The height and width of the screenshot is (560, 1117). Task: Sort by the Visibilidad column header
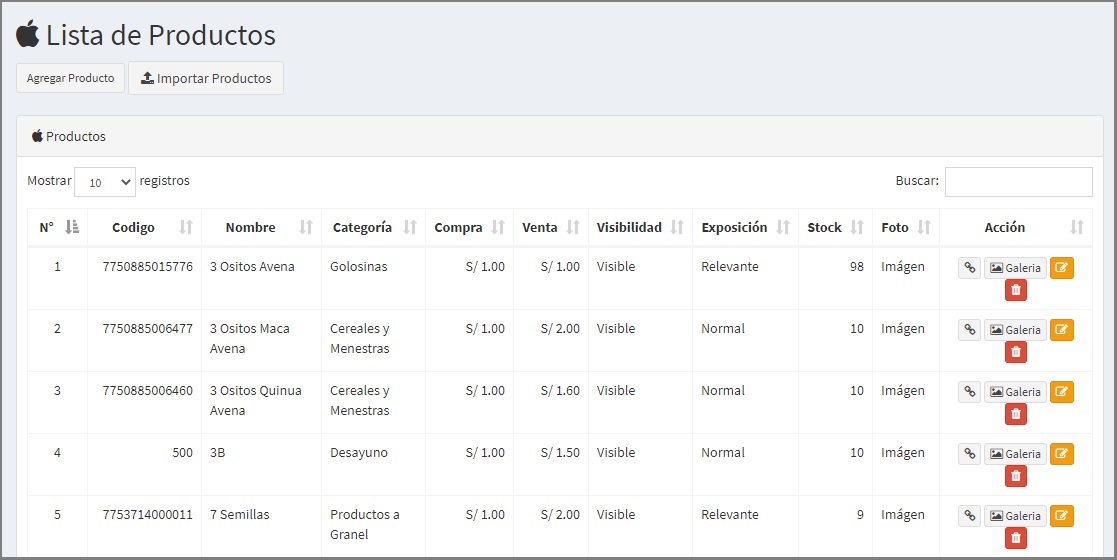[640, 227]
